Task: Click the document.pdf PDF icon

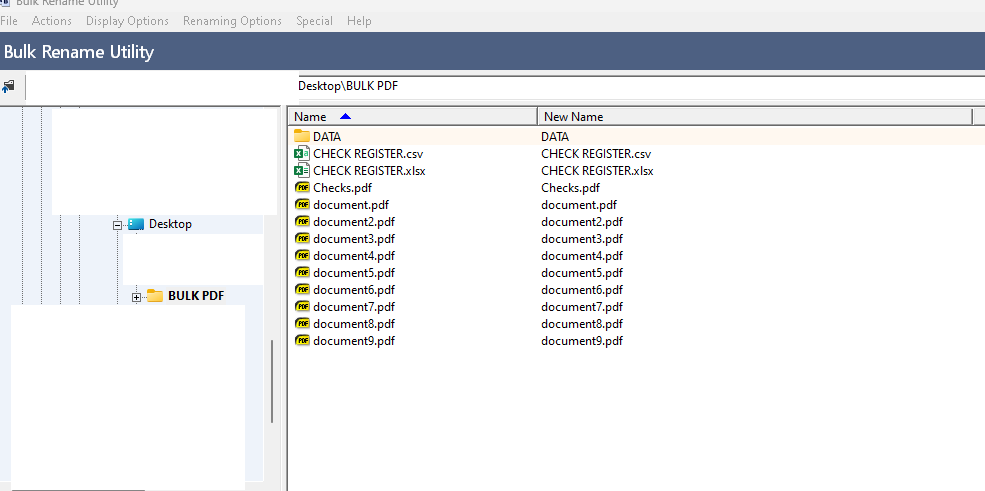Action: [302, 204]
